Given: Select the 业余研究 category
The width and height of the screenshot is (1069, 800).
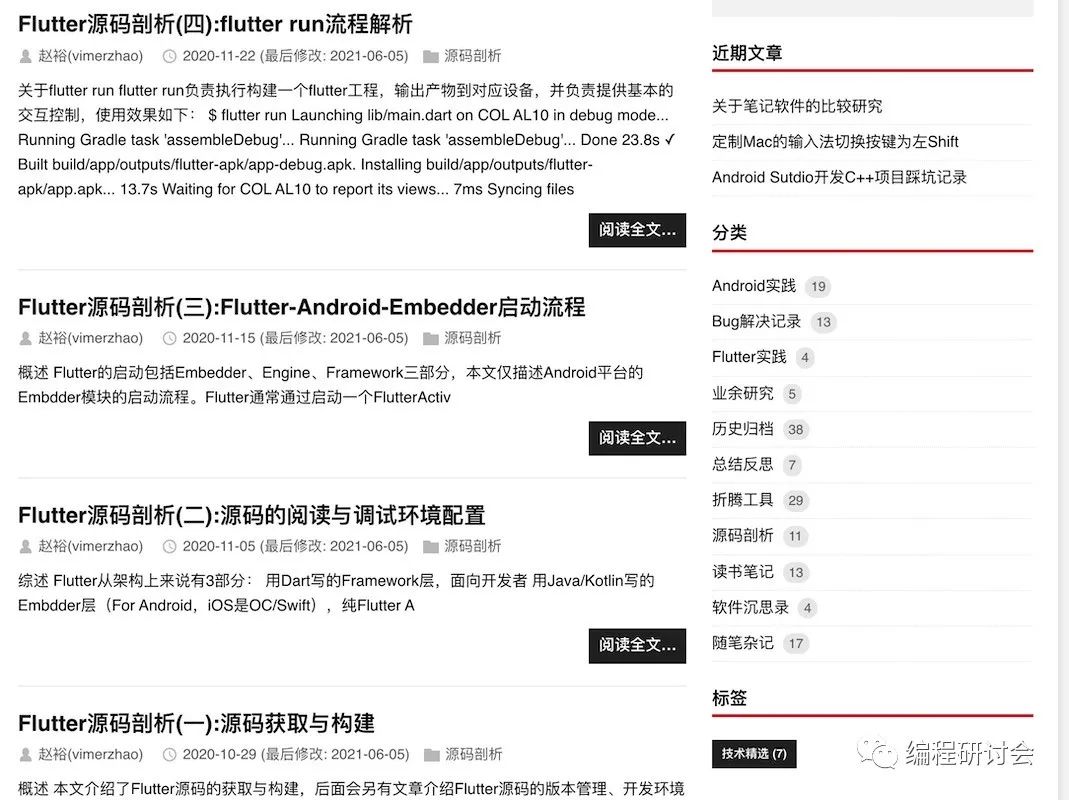Looking at the screenshot, I should tap(742, 393).
